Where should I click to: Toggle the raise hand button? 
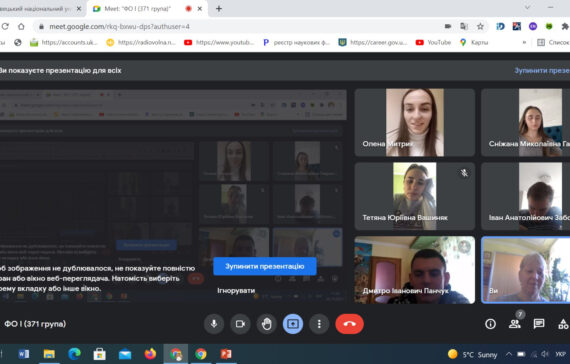pos(266,324)
